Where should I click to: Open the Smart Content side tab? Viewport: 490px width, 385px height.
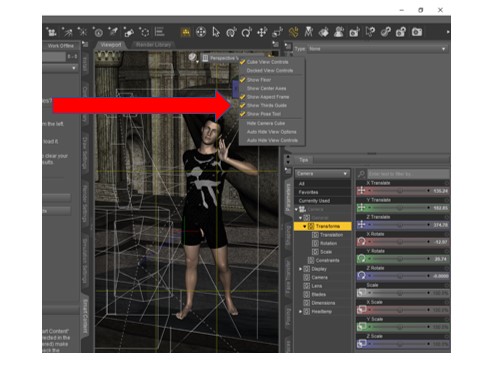coord(85,316)
